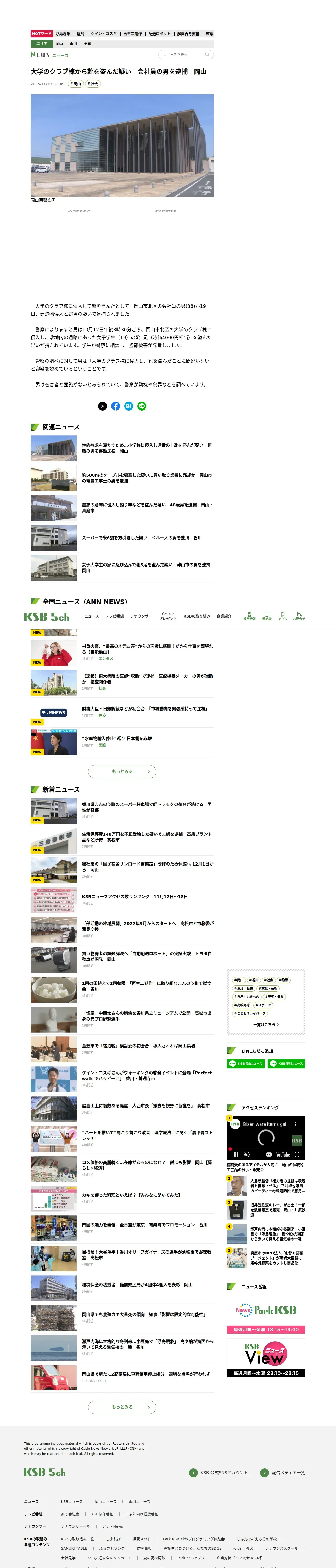Click the 岡山西警察署 article main image
Screen dimensions: 336x1568
pyautogui.click(x=122, y=146)
